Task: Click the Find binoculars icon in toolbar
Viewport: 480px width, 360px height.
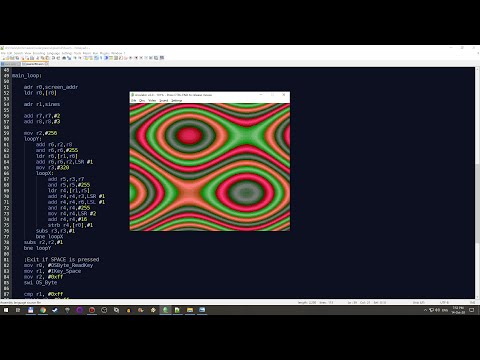Action: pyautogui.click(x=64, y=58)
